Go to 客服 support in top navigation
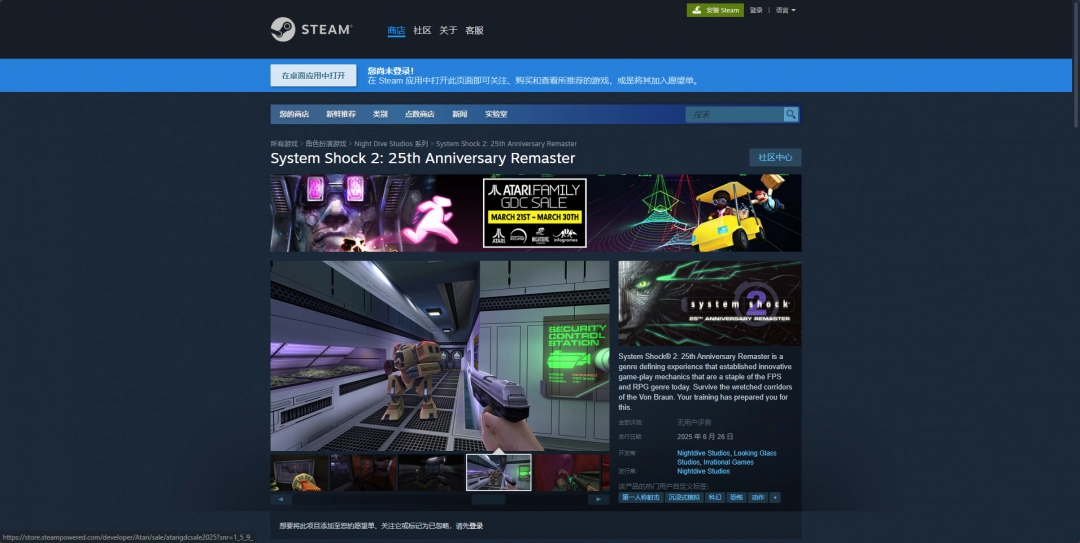The image size is (1080, 543). coord(474,30)
